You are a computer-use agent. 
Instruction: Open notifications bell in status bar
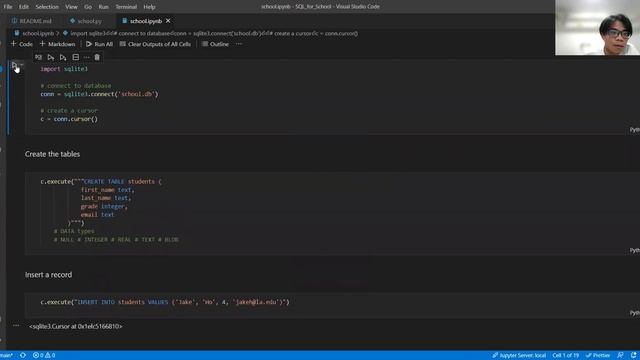pos(633,356)
